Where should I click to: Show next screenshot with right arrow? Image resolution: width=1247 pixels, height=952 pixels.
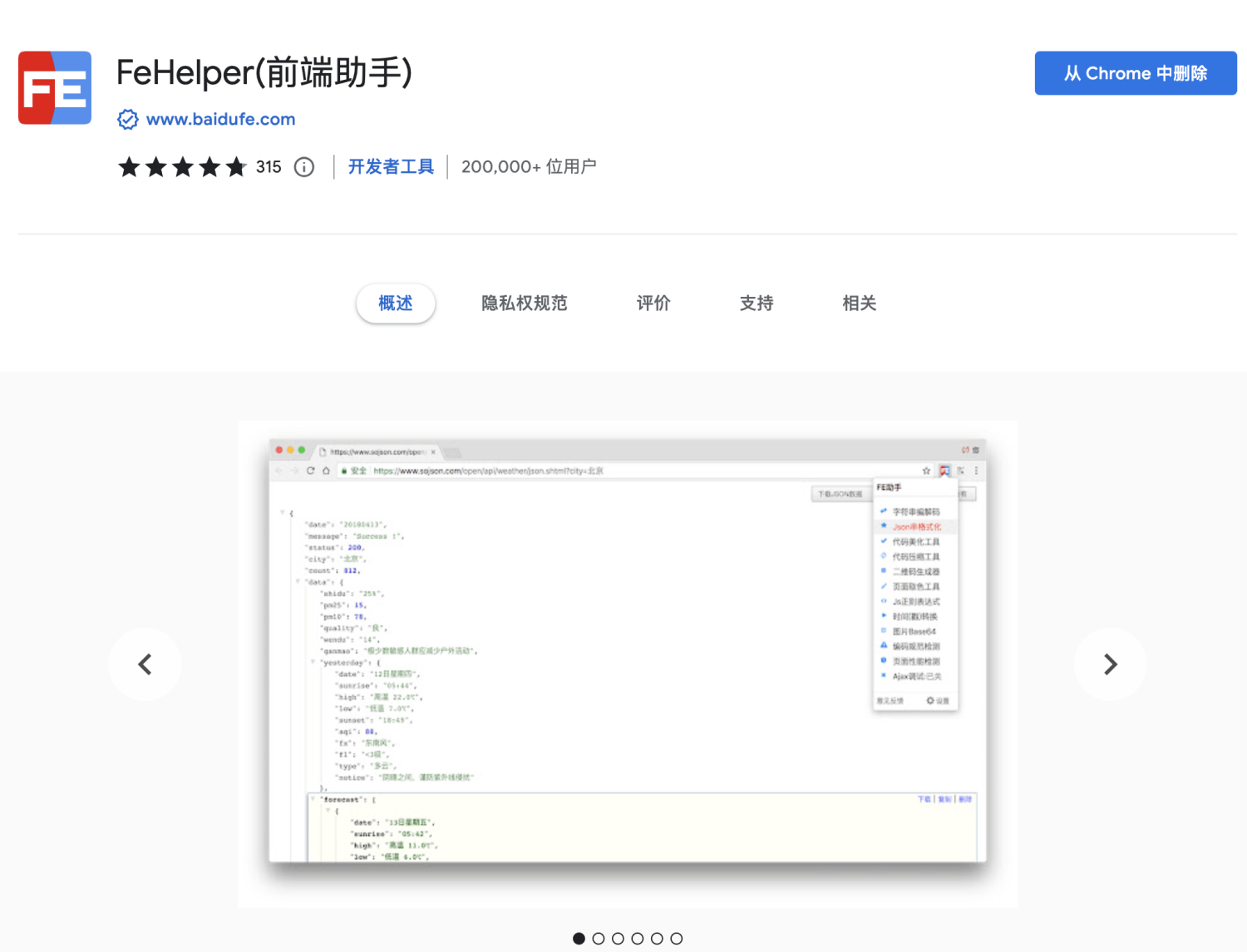point(1110,664)
